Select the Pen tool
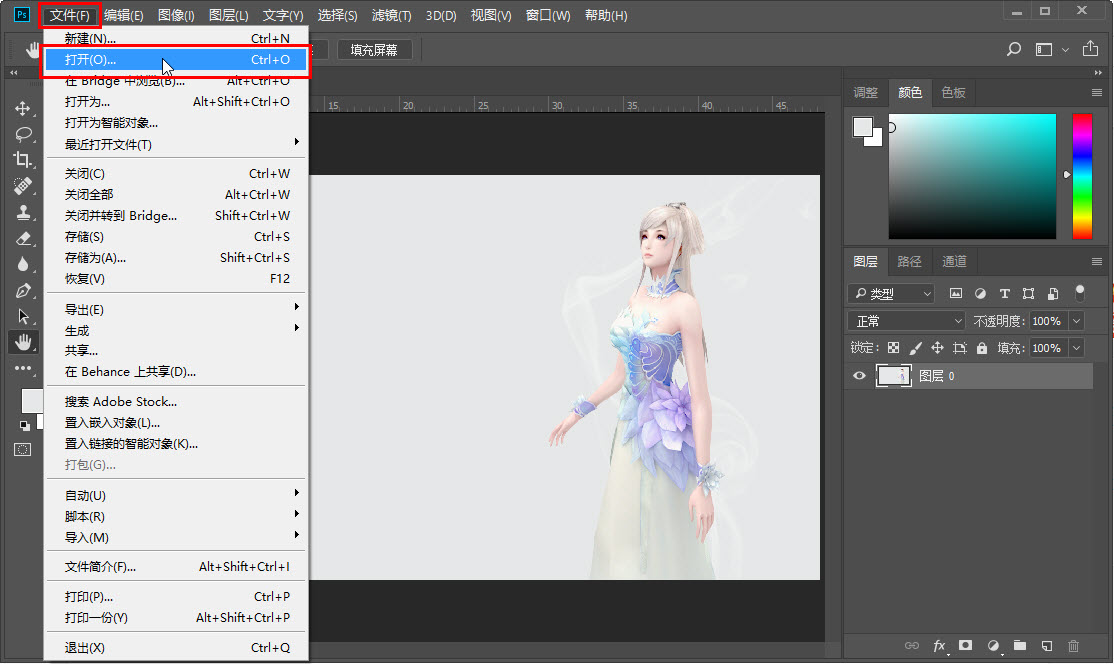 click(23, 290)
